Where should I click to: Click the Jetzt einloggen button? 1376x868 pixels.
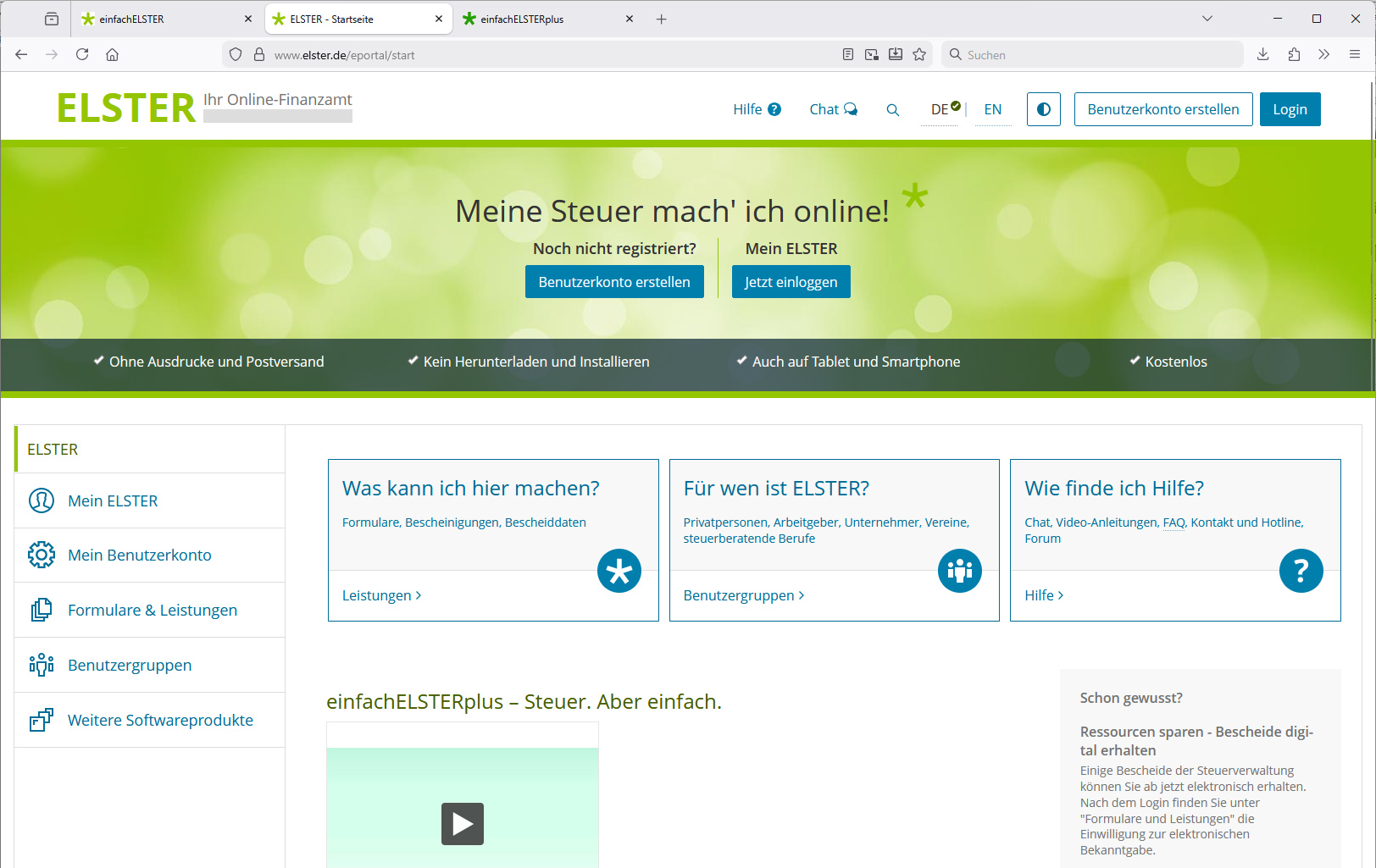791,281
